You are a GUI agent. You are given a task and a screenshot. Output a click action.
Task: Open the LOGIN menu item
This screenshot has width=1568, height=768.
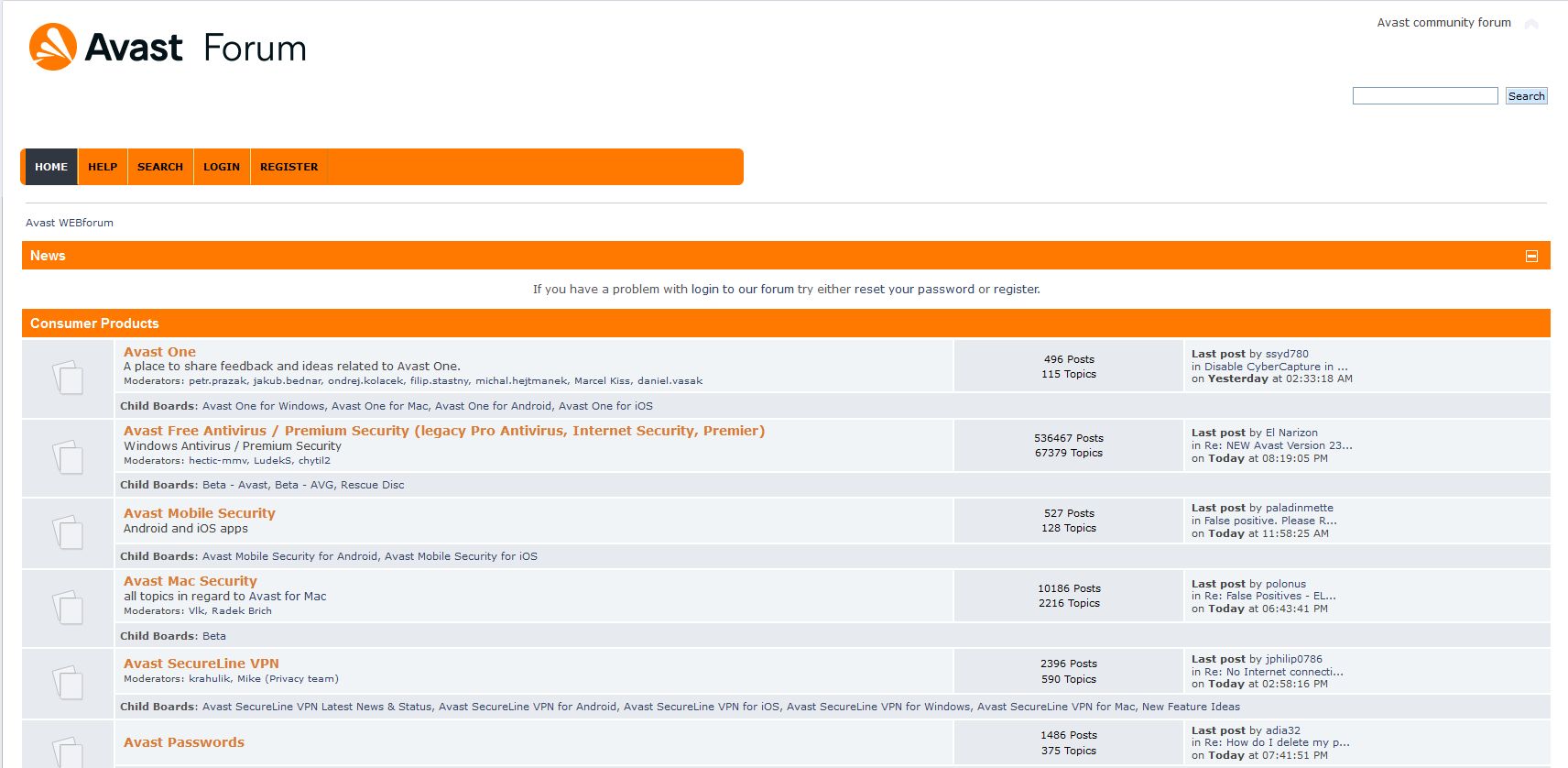pos(222,167)
